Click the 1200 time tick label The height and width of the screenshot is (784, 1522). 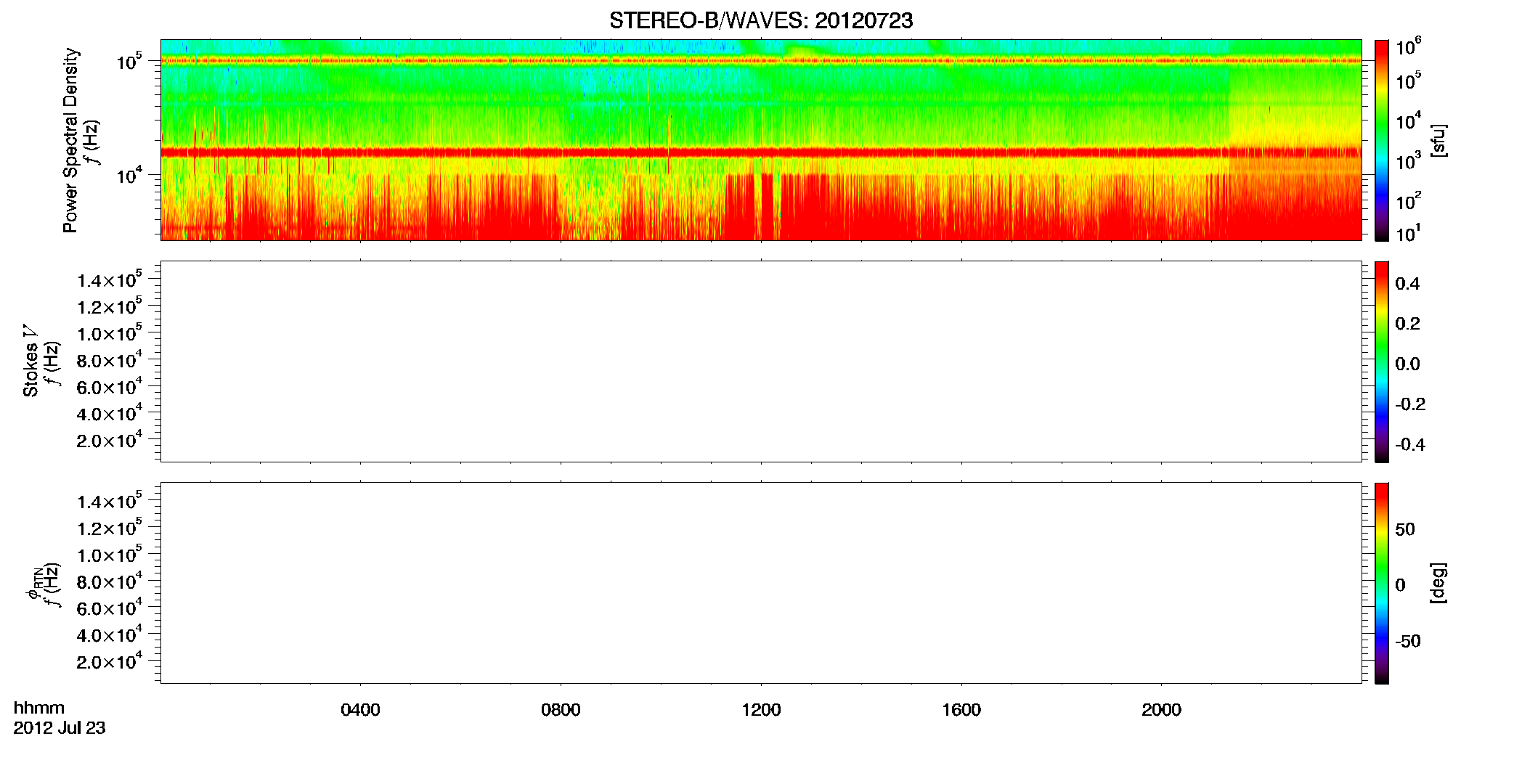point(761,710)
